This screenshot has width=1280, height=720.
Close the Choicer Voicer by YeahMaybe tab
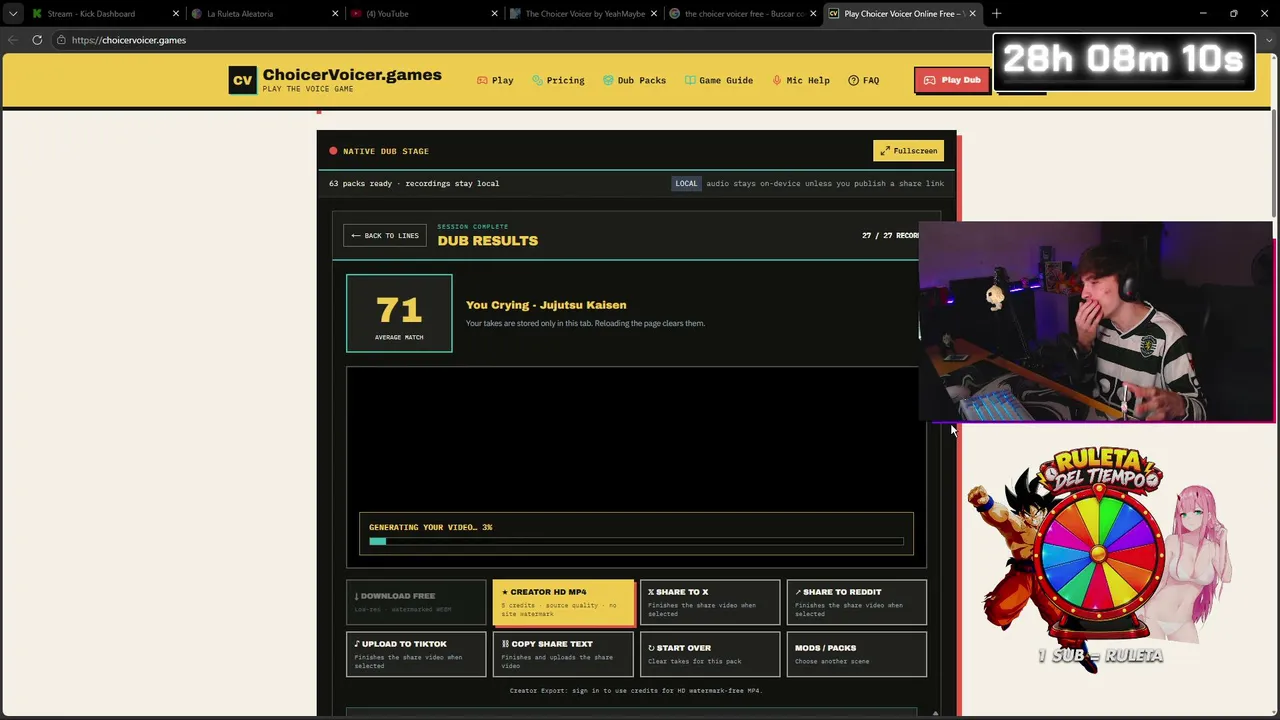(x=654, y=14)
